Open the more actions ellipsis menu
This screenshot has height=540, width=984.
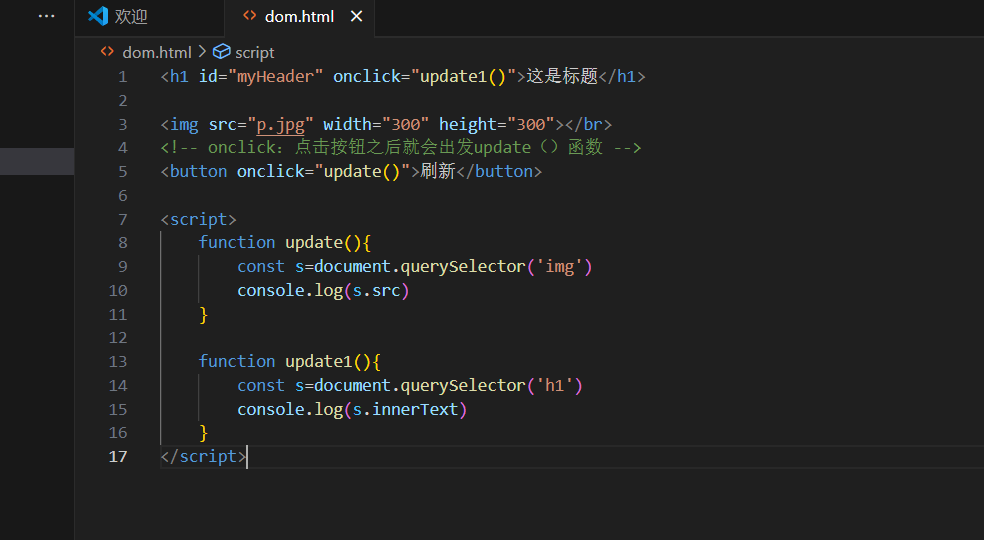46,16
